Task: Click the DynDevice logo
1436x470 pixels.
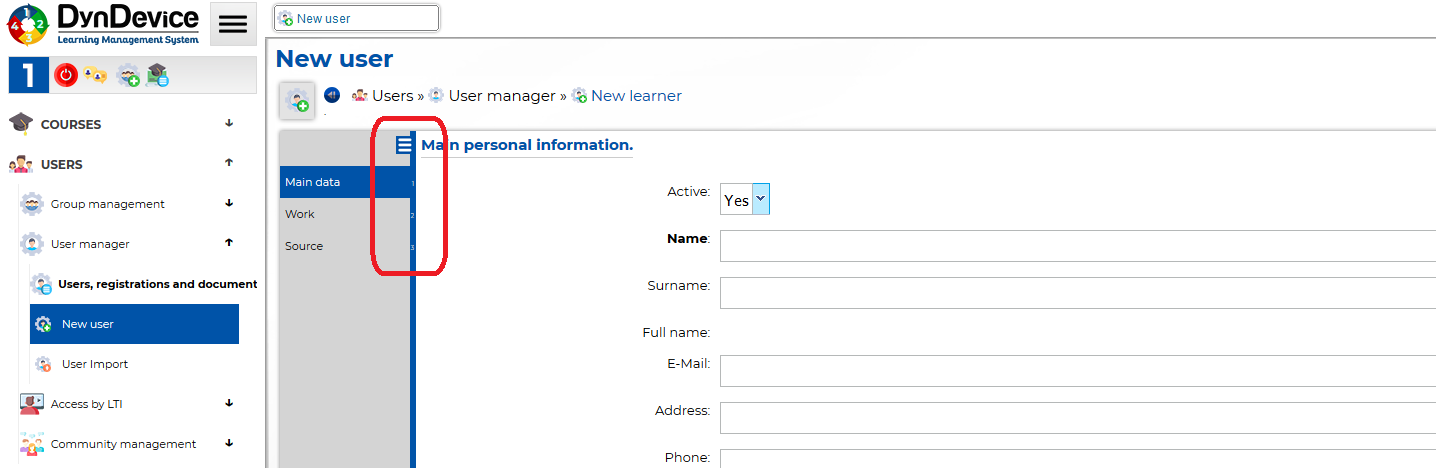Action: pos(104,24)
